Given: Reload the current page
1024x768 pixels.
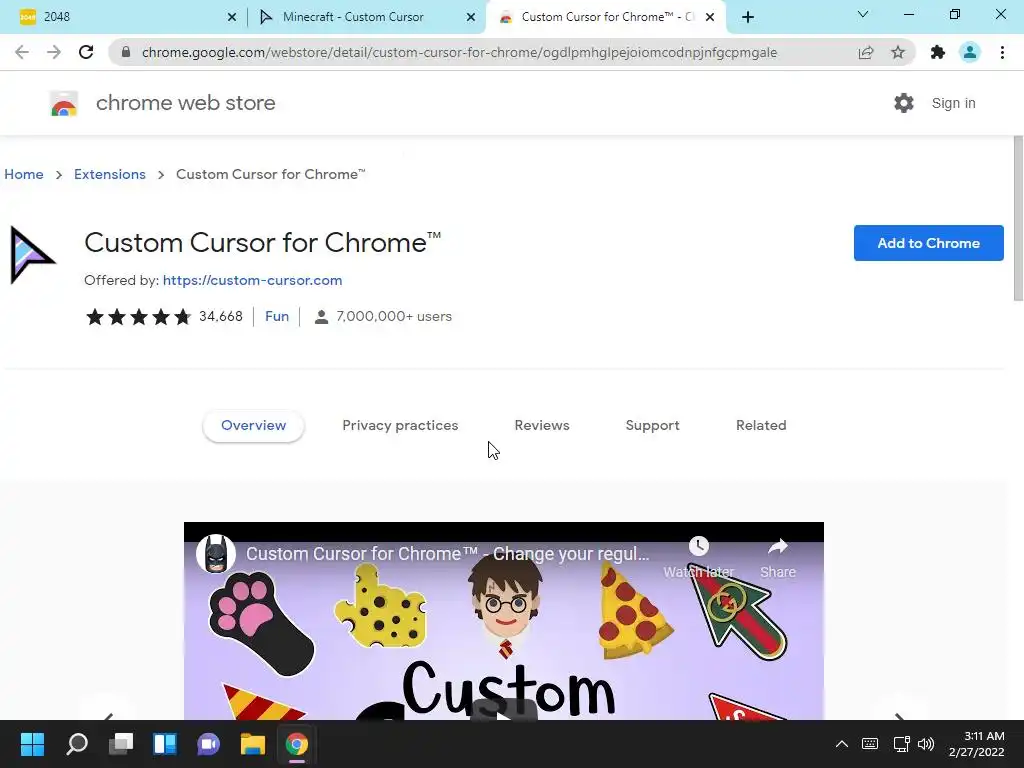Looking at the screenshot, I should pyautogui.click(x=86, y=52).
